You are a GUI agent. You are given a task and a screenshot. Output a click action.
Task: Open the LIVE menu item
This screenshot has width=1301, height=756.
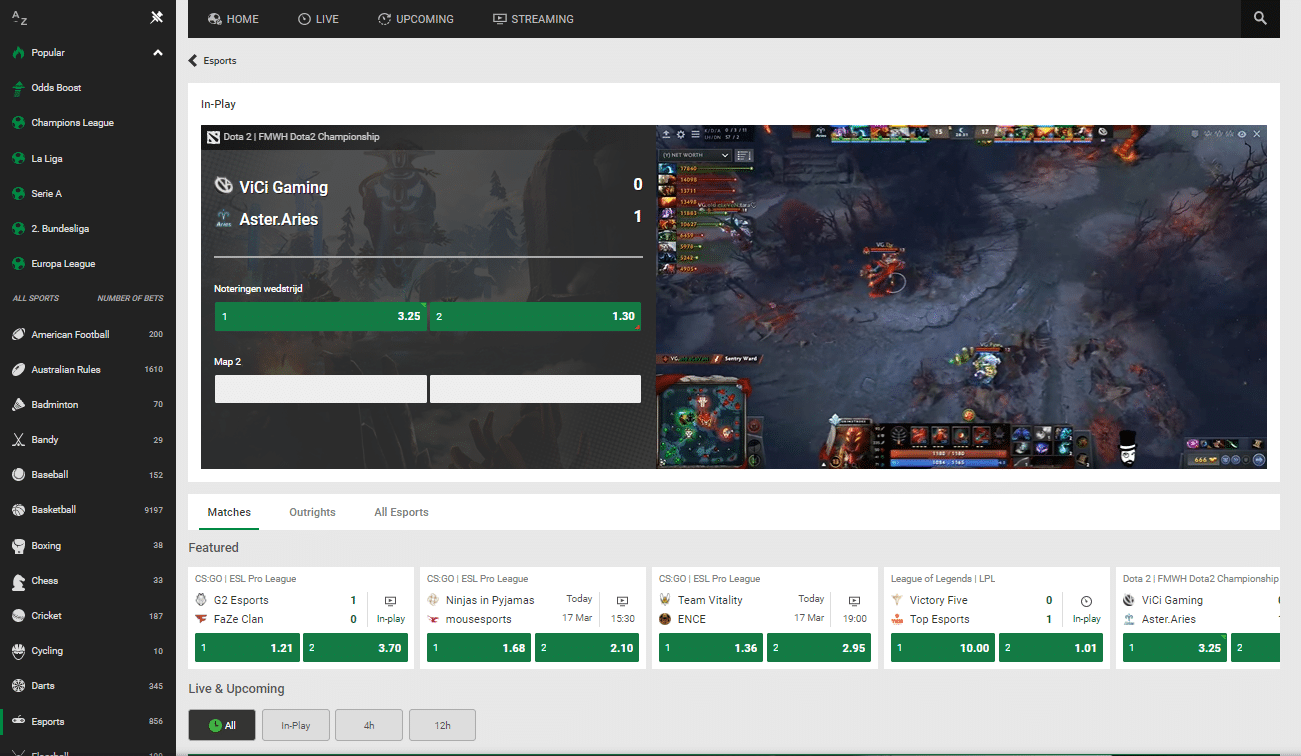click(318, 19)
